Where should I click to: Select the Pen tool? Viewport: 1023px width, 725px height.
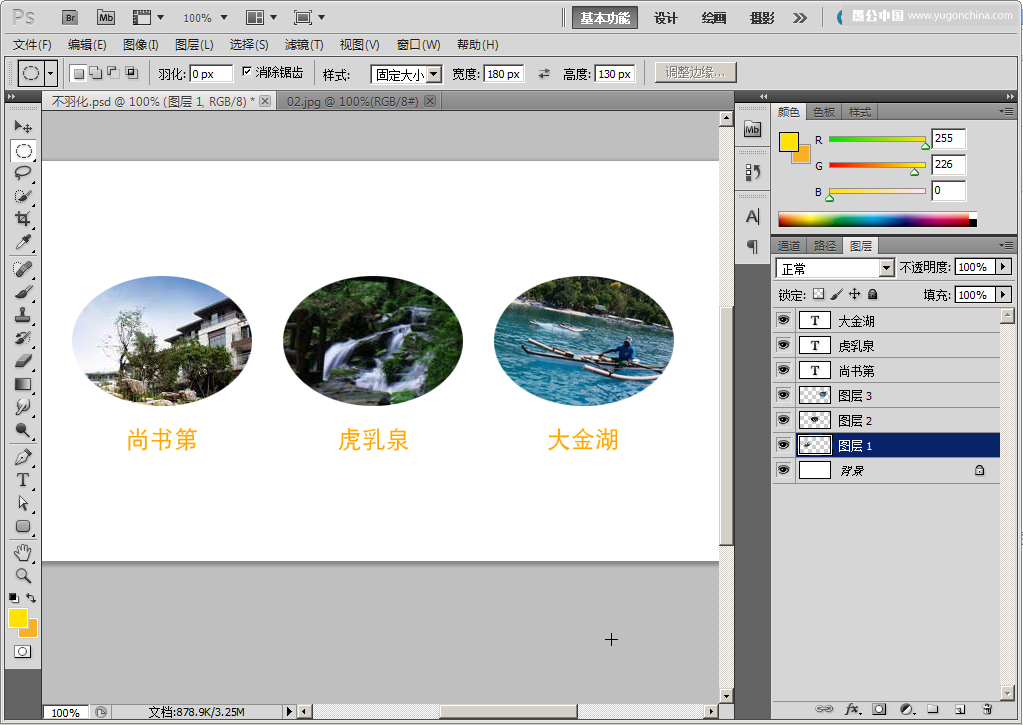(23, 457)
